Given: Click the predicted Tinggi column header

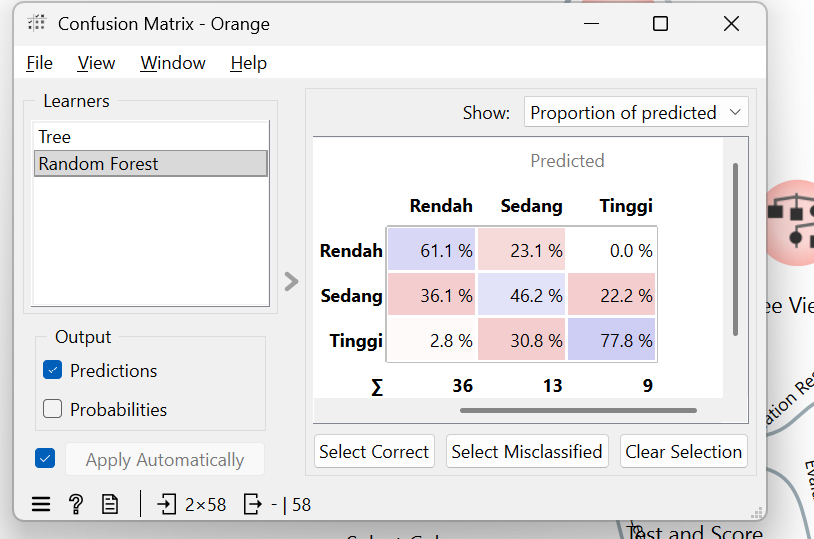Looking at the screenshot, I should point(626,206).
